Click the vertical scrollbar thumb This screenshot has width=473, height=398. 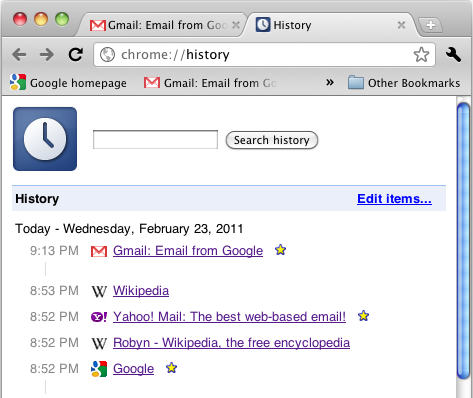(464, 241)
